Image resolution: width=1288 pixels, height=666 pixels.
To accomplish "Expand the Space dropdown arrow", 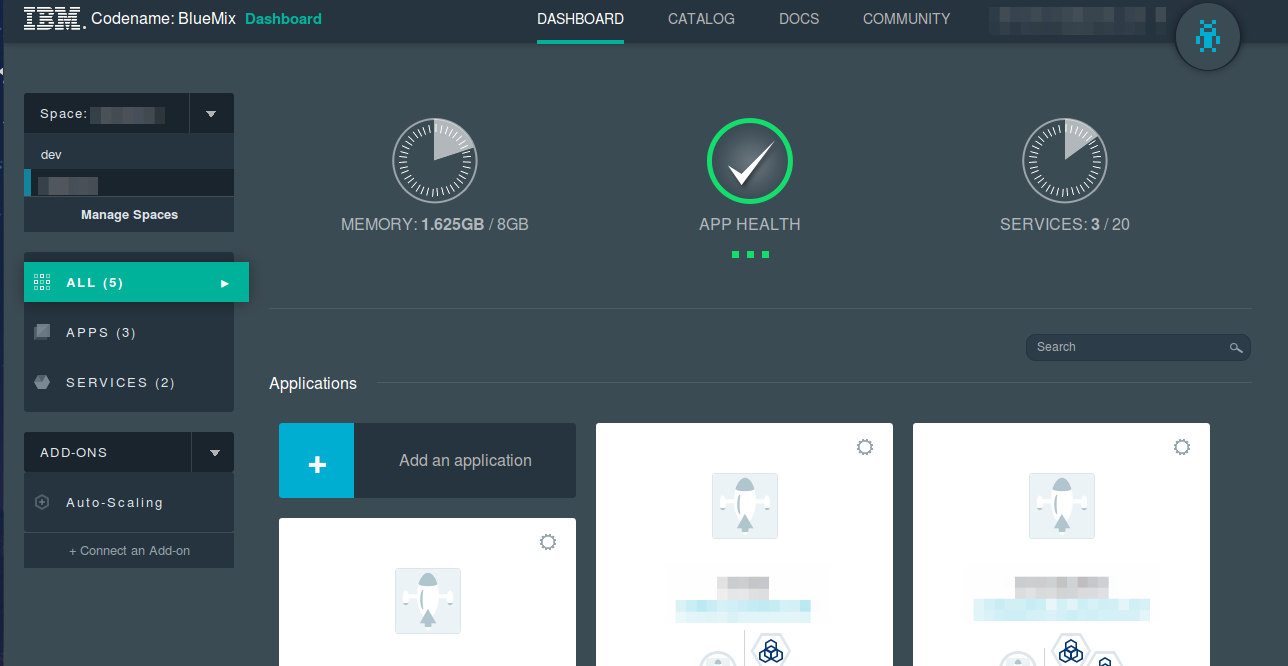I will point(211,114).
